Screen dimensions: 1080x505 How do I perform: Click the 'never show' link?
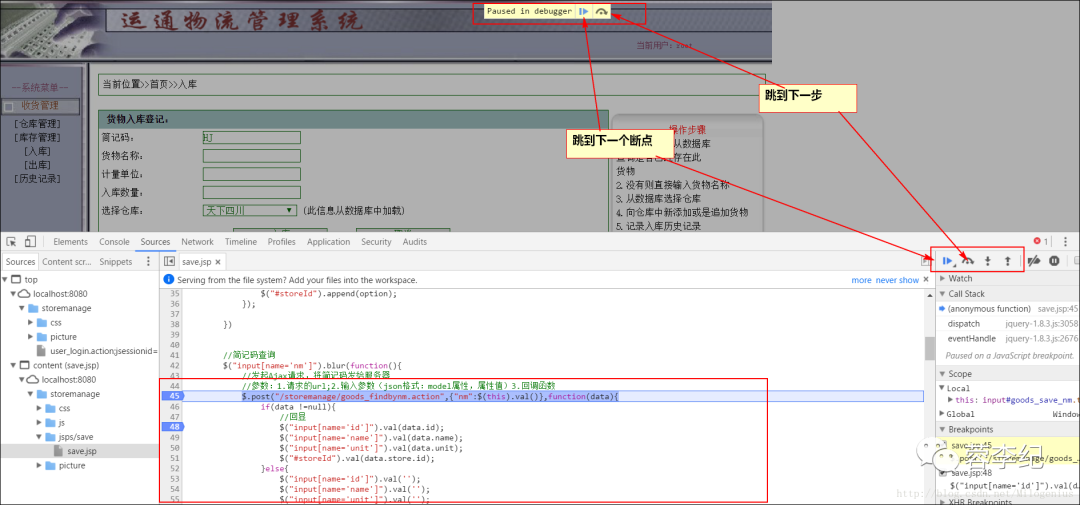[x=897, y=280]
